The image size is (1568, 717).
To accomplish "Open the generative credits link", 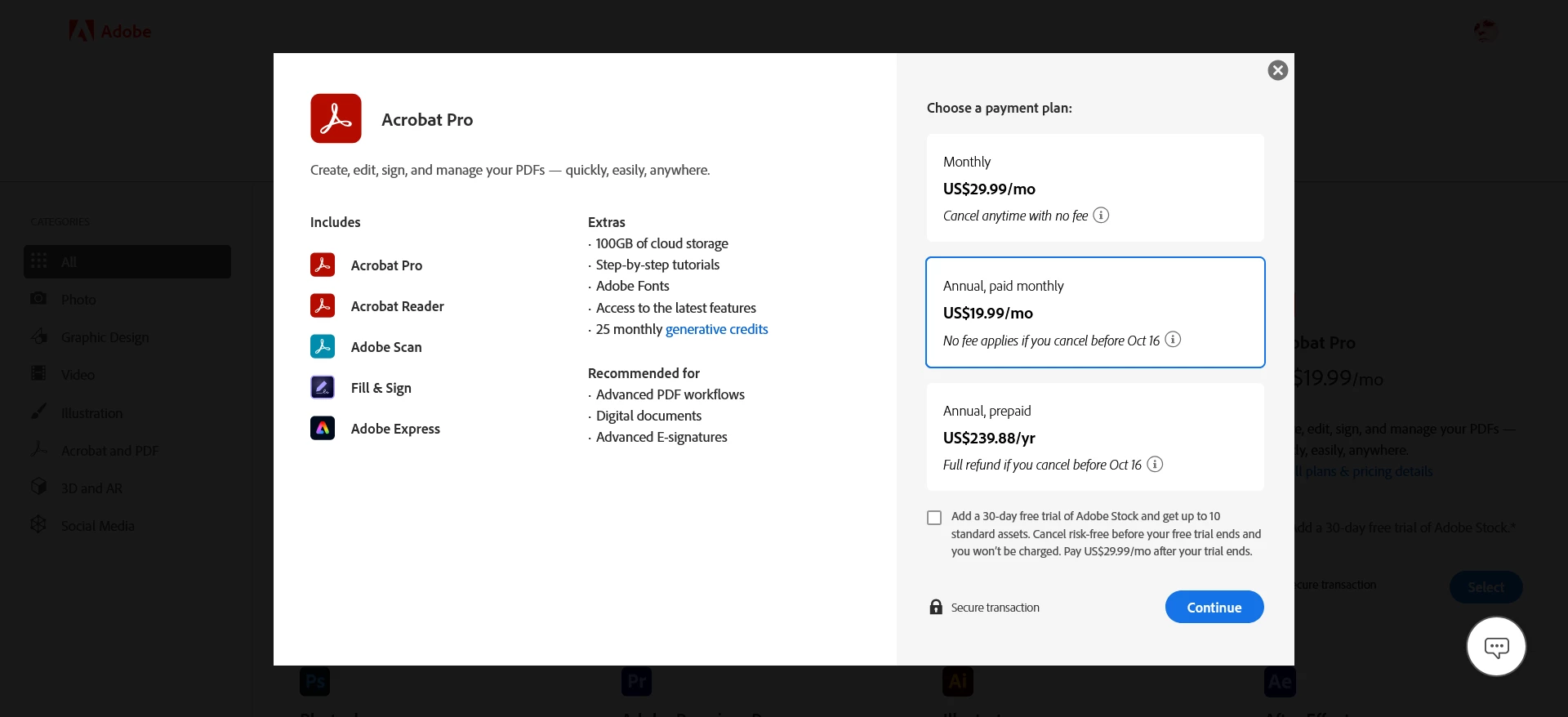I will [717, 329].
